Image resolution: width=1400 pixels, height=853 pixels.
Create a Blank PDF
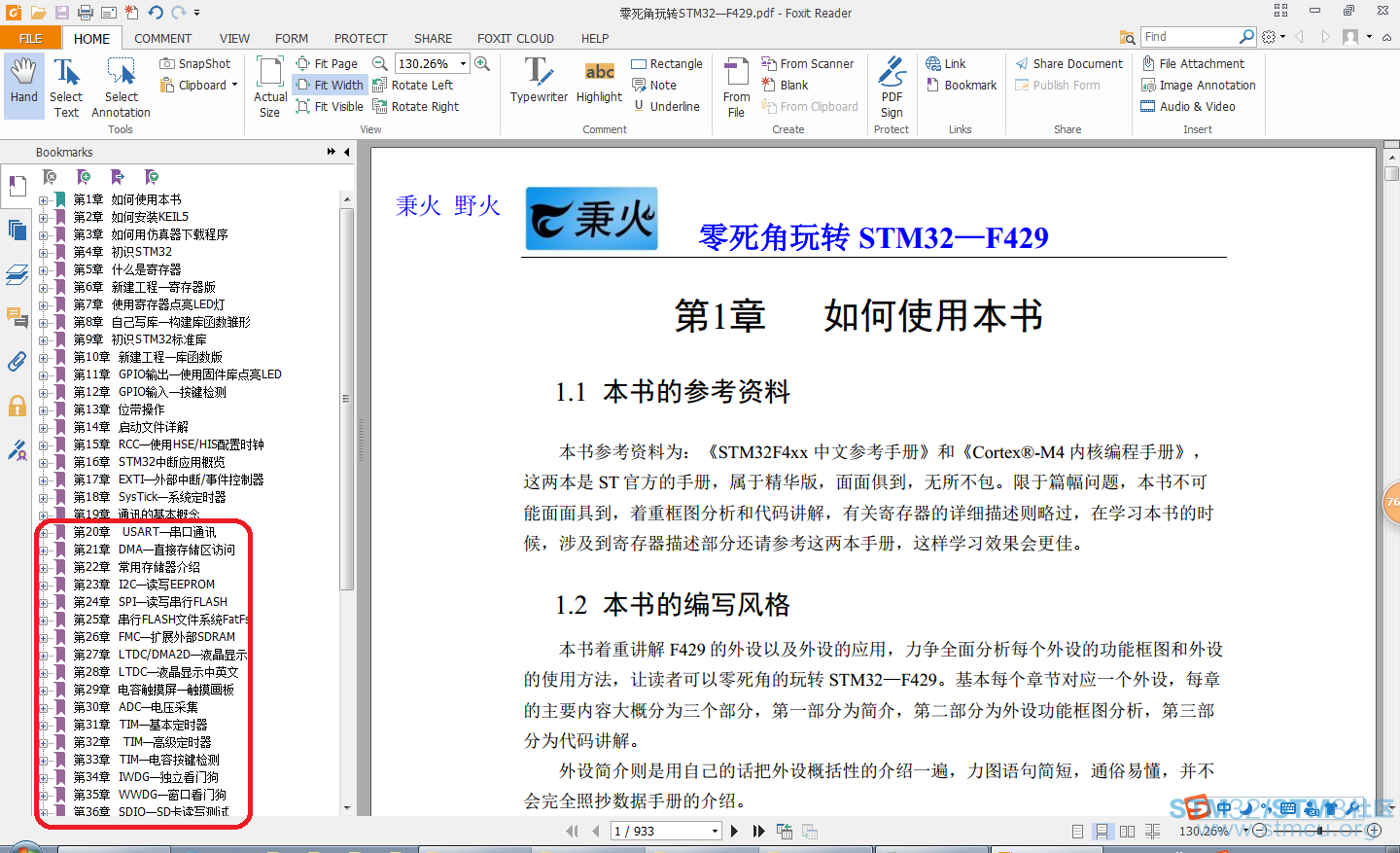click(786, 85)
